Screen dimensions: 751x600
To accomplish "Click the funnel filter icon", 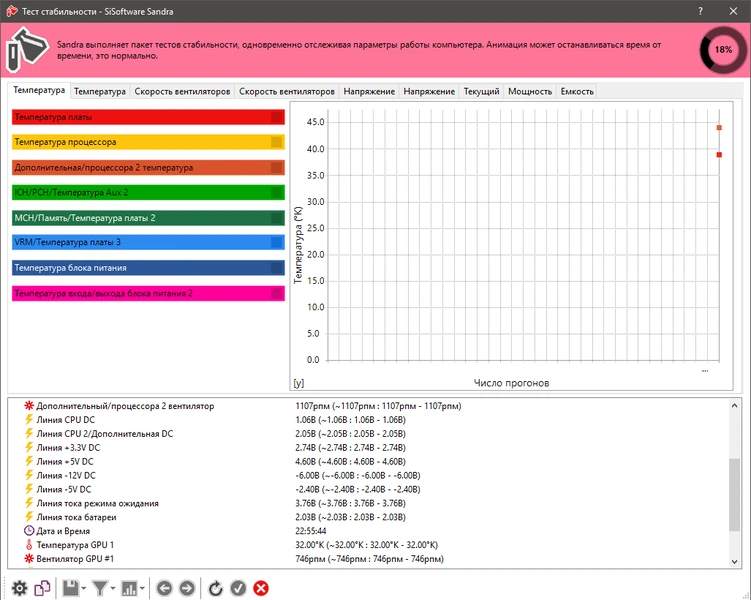I will coord(100,588).
